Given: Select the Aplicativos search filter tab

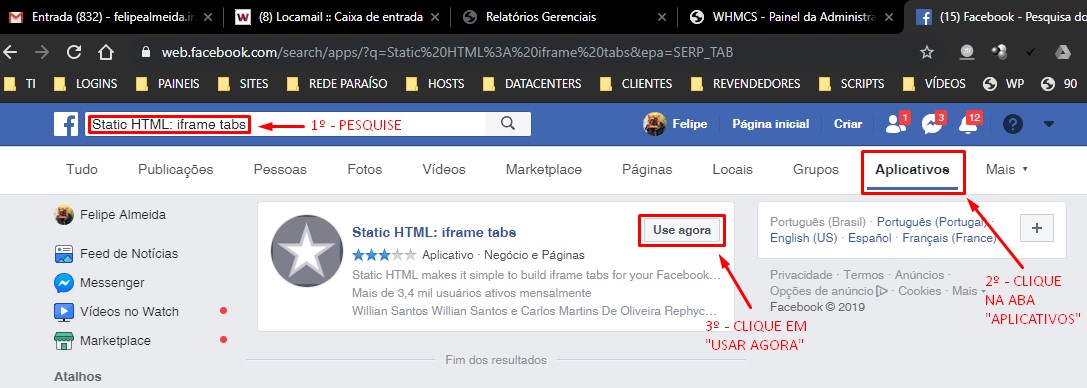Looking at the screenshot, I should [912, 170].
